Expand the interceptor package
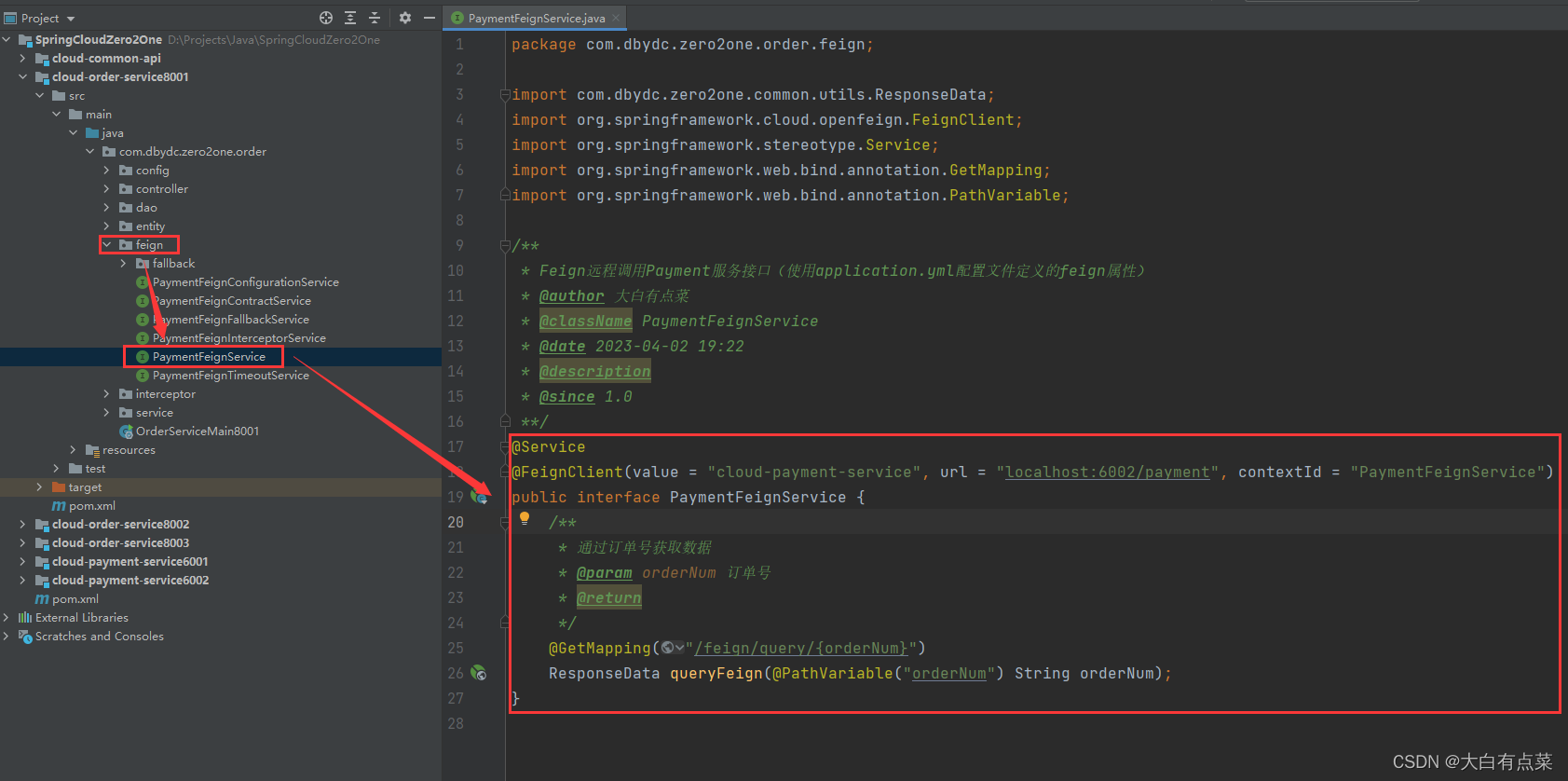Viewport: 1568px width, 781px height. pos(107,394)
